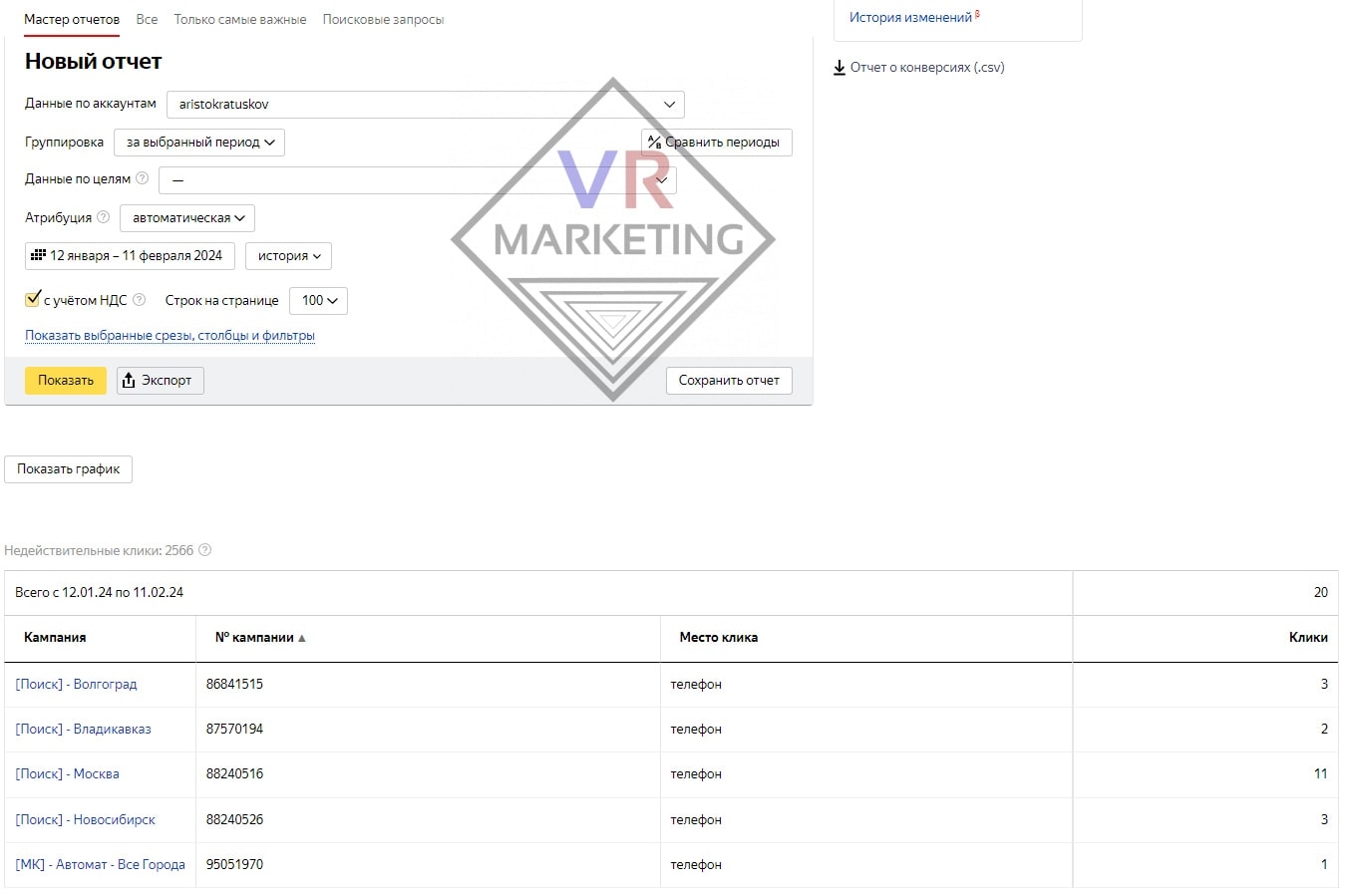Open Строк на странице 100 dropdown
Screen dimensions: 1348x896
(318, 301)
